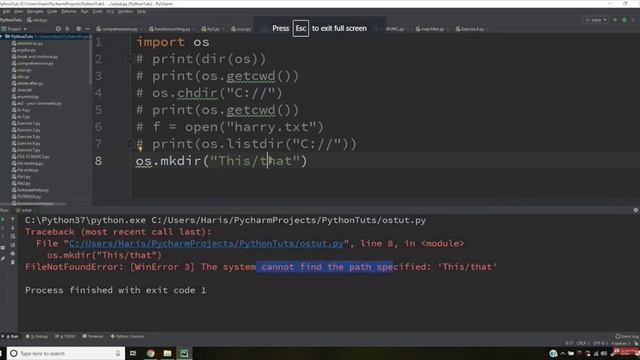Screen dimensions: 640x360
Task: Open the View menu
Action: (x=19, y=11)
